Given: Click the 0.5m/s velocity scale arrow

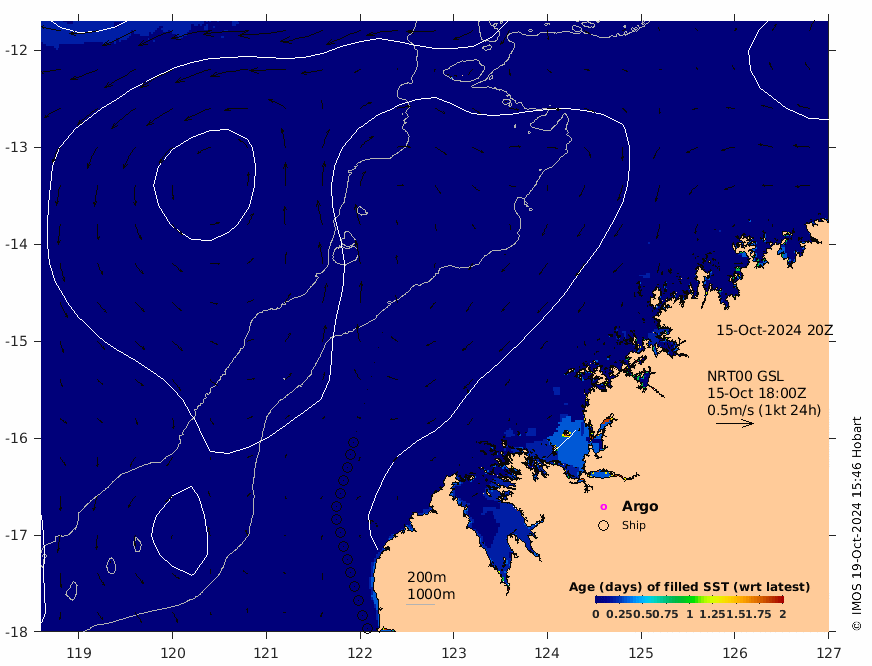Looking at the screenshot, I should [x=735, y=424].
